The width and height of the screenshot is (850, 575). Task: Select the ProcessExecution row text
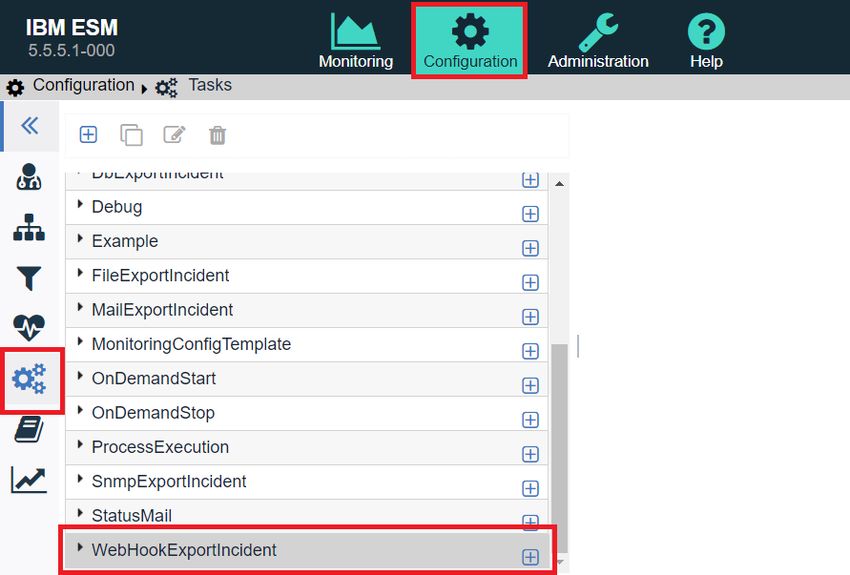click(160, 447)
